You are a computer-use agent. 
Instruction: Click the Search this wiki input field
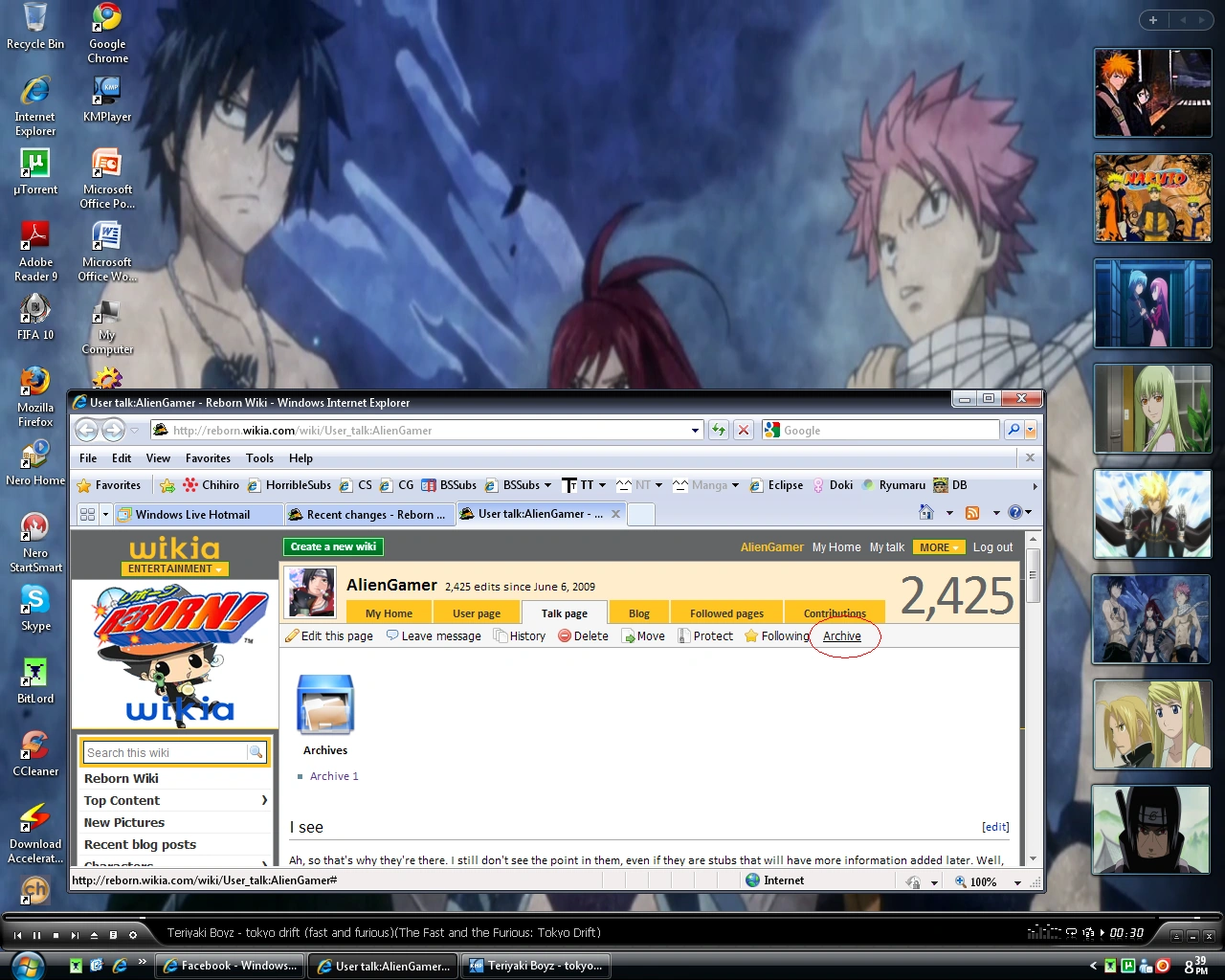[166, 752]
